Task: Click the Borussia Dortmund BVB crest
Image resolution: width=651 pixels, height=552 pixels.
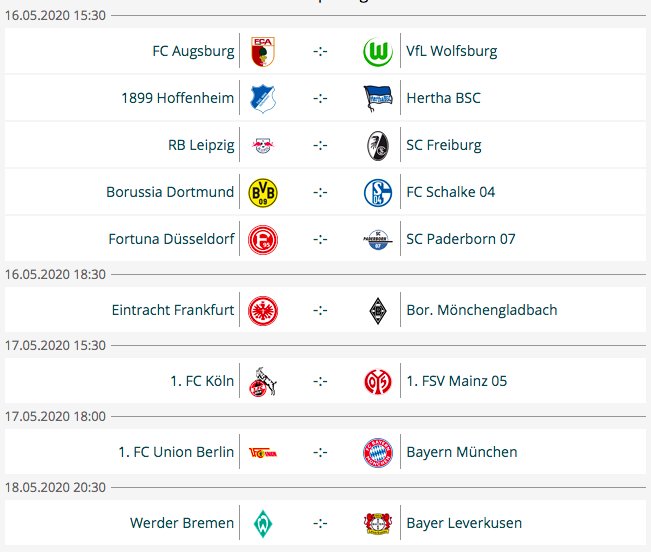Action: (262, 192)
